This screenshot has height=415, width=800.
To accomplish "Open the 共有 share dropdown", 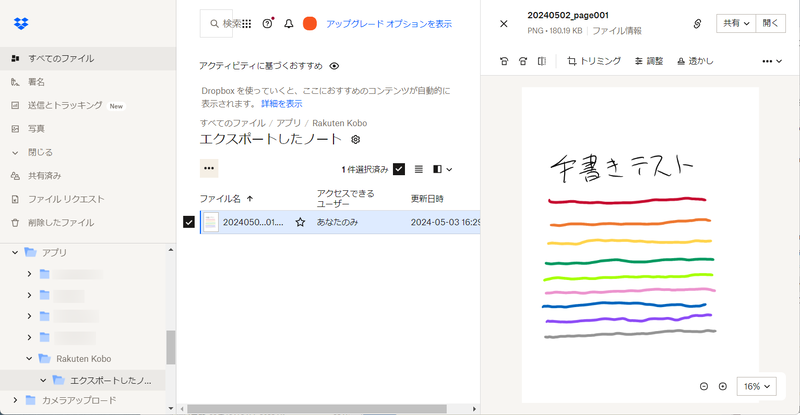I will point(736,23).
